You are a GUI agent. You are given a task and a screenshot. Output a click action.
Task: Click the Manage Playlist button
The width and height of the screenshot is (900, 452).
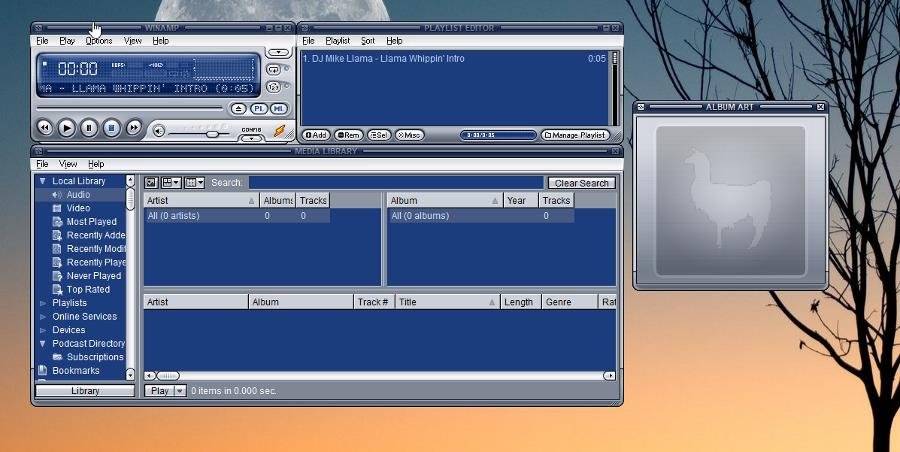575,135
